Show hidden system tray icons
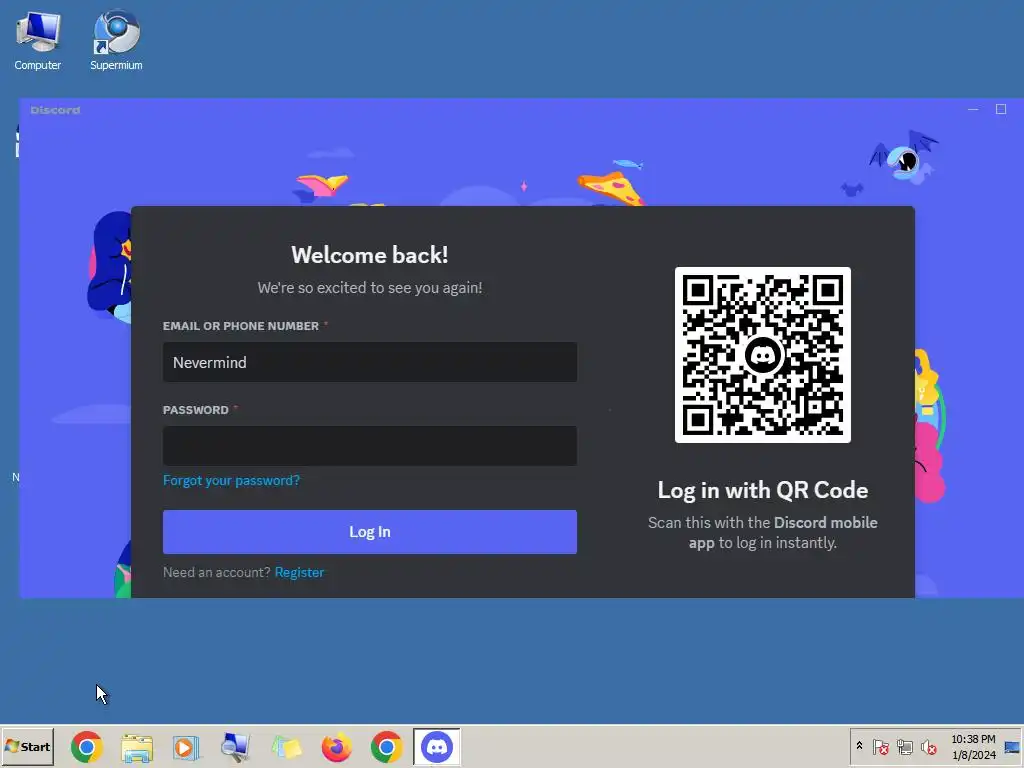 pyautogui.click(x=859, y=746)
